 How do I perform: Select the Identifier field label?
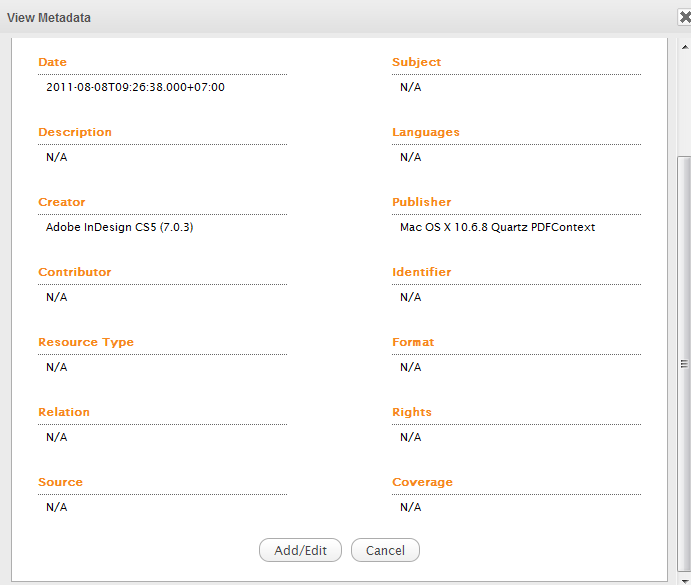[x=421, y=272]
